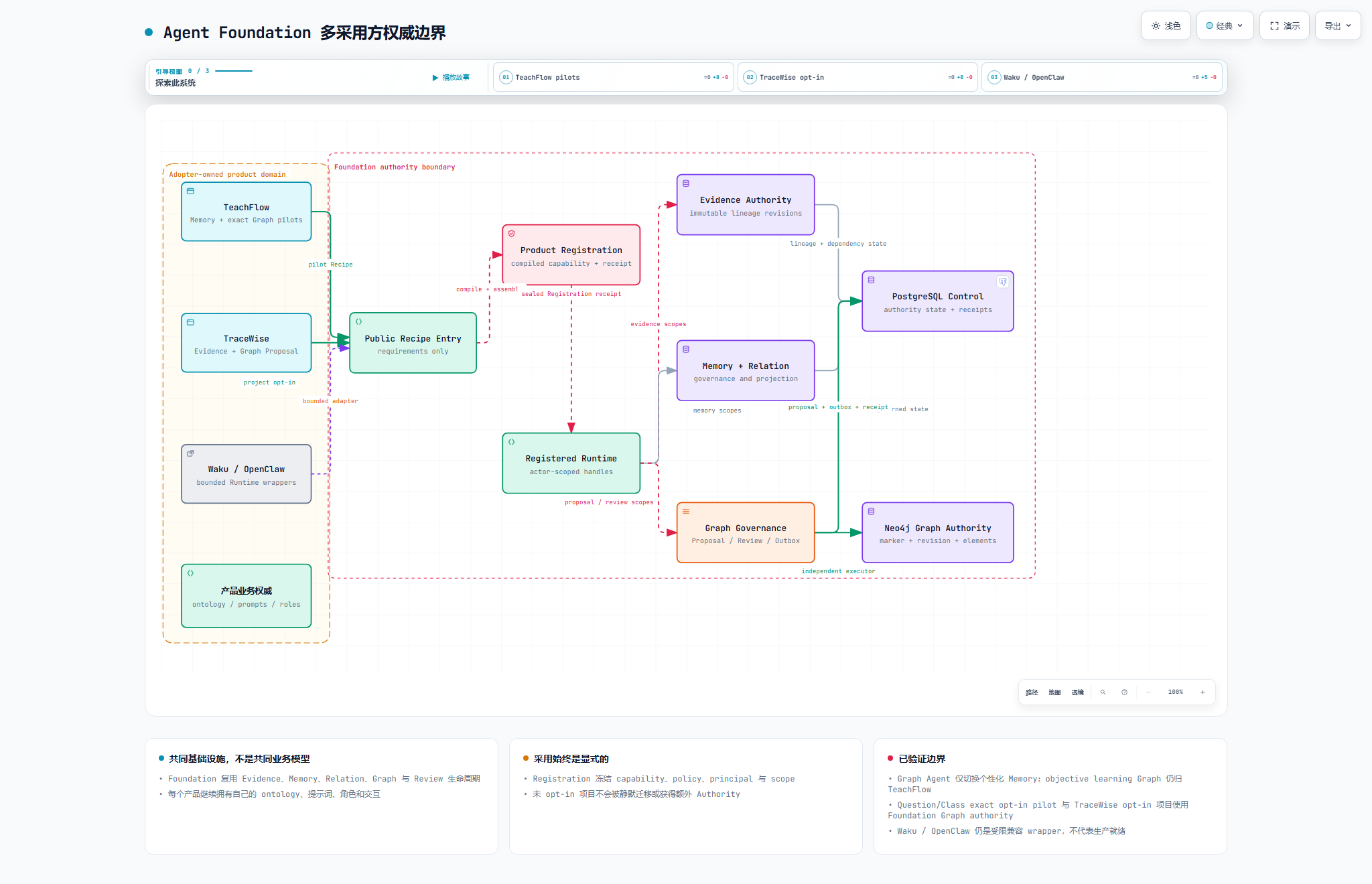Zoom in with the plus button
Screen dimensions: 1372x884
coord(1203,692)
